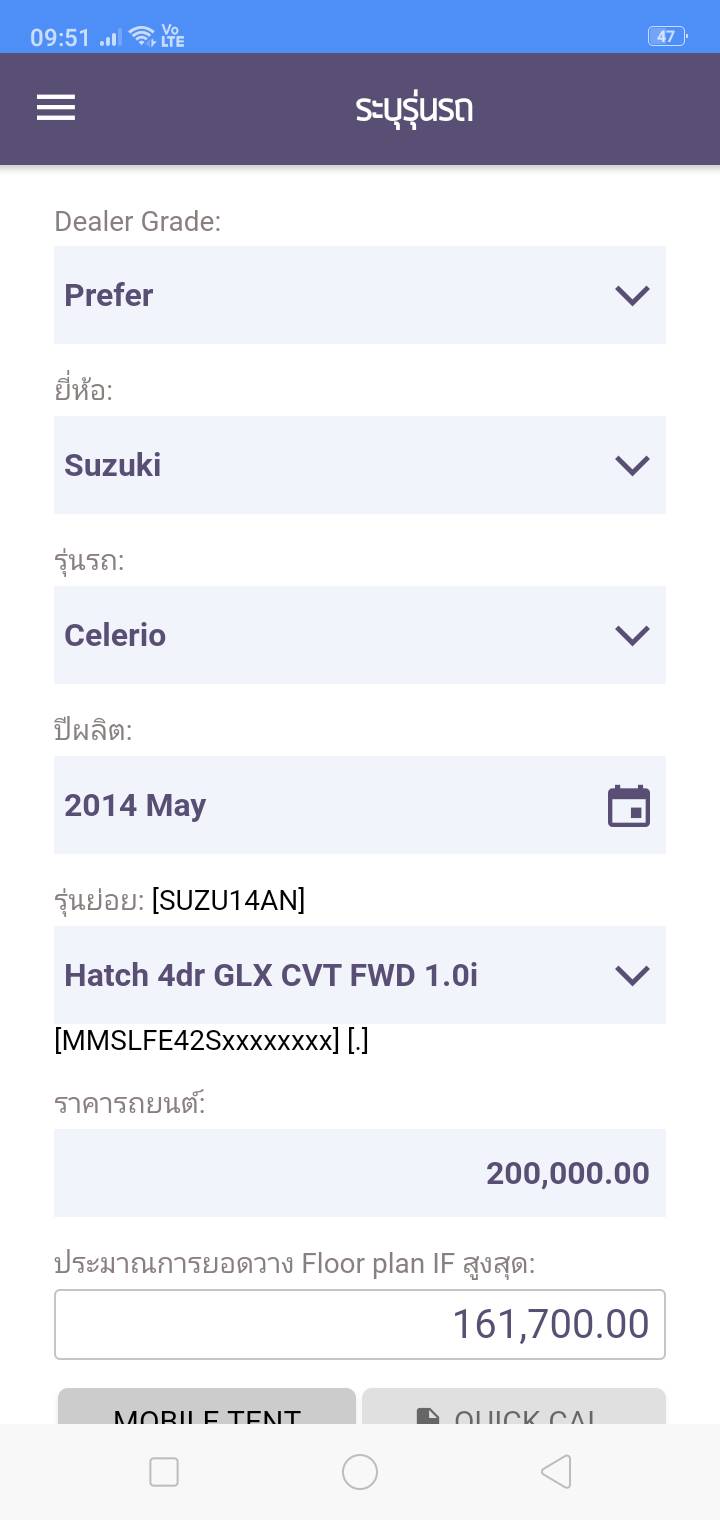Click the document icon on Quick Cal
Screen dimensions: 720x1520
coord(428,1415)
